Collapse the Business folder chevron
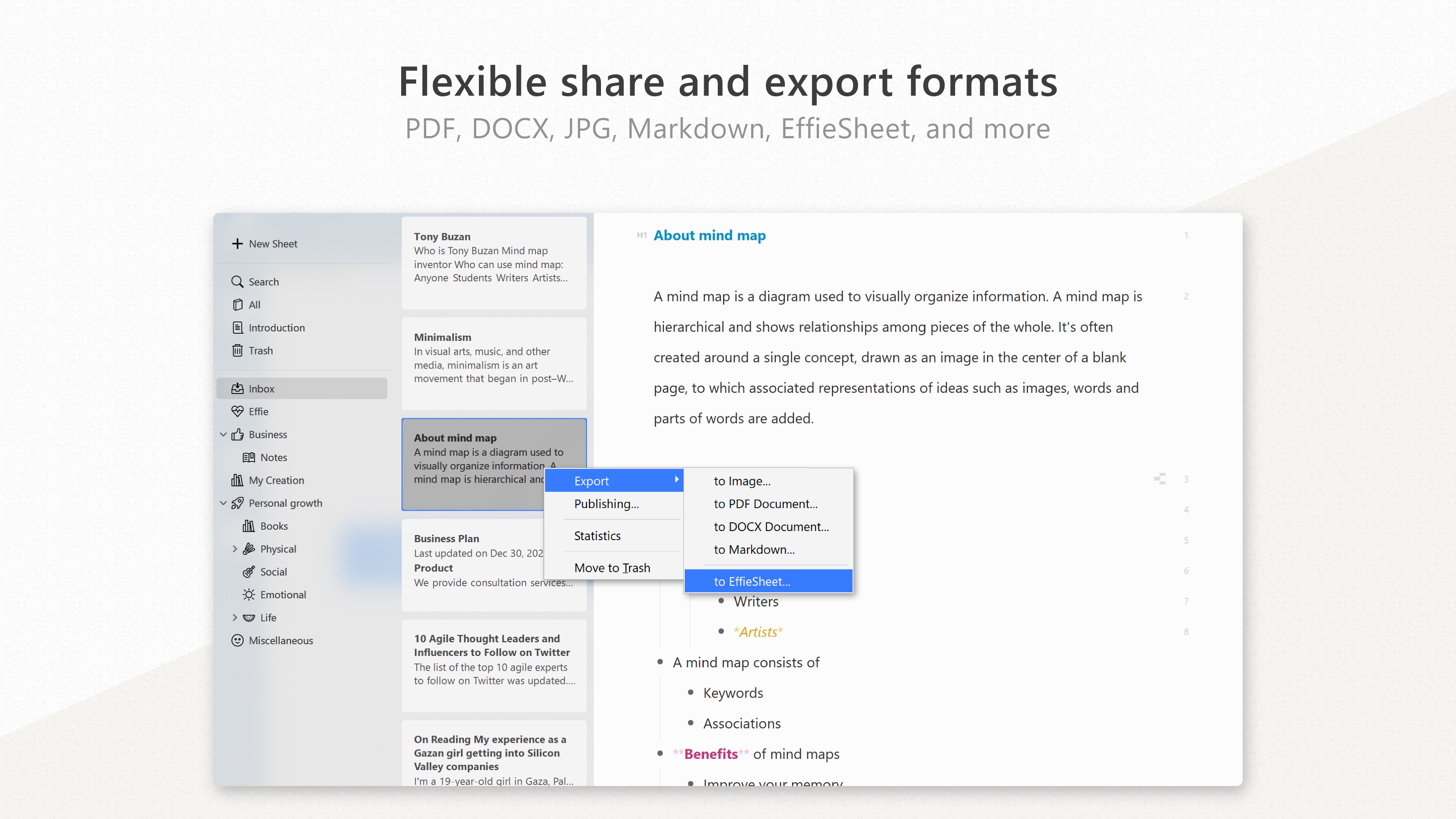The width and height of the screenshot is (1456, 819). click(223, 434)
